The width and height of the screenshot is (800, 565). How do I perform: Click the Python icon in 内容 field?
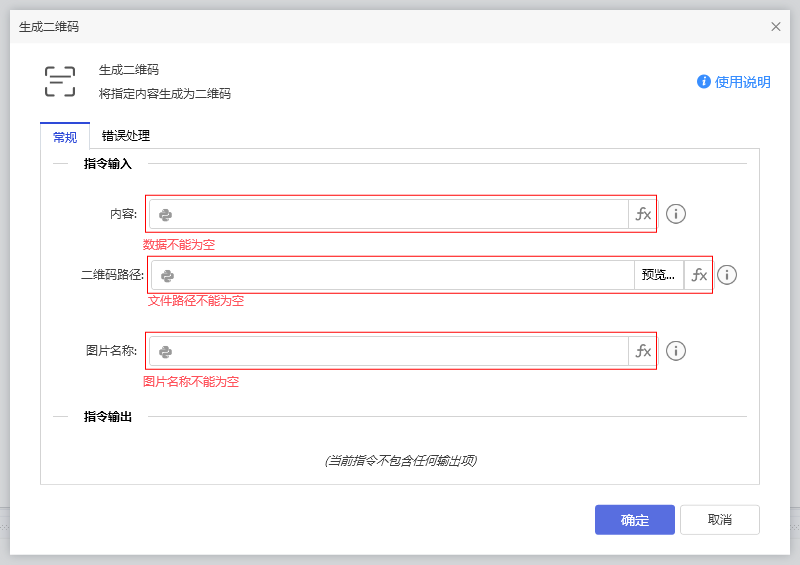coord(166,214)
